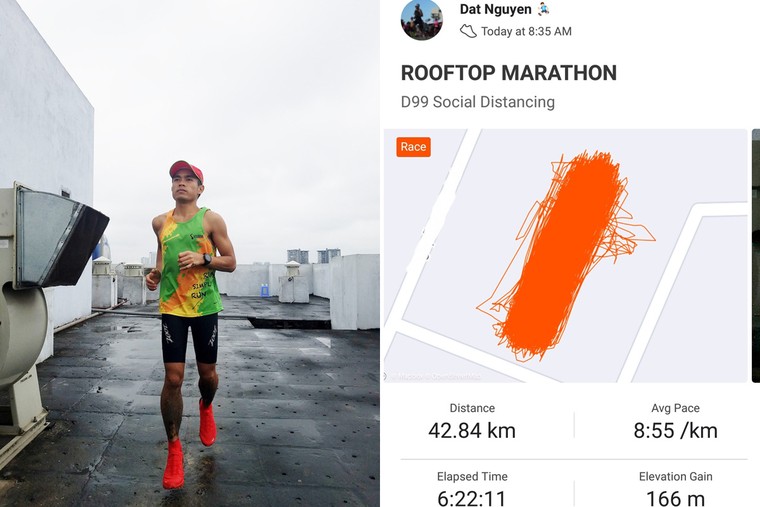Open the Dat Nguyen name link
760x507 pixels.
(495, 9)
